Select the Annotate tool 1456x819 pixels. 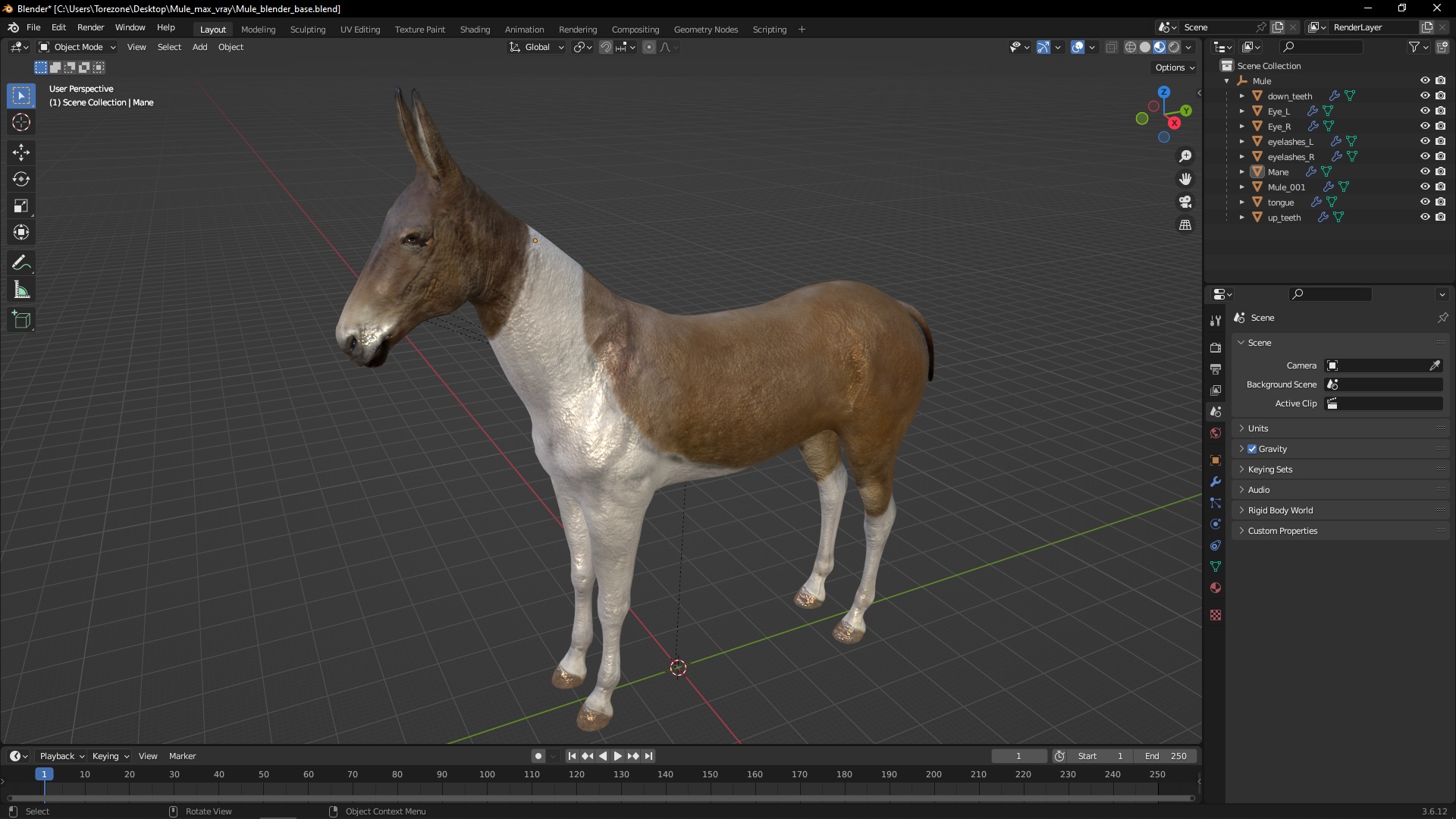(x=21, y=263)
